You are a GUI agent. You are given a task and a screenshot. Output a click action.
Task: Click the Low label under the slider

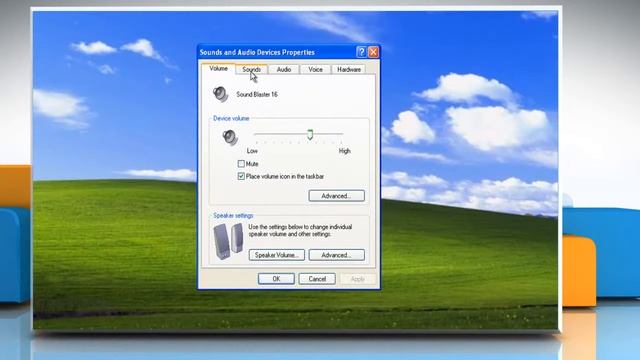click(252, 151)
